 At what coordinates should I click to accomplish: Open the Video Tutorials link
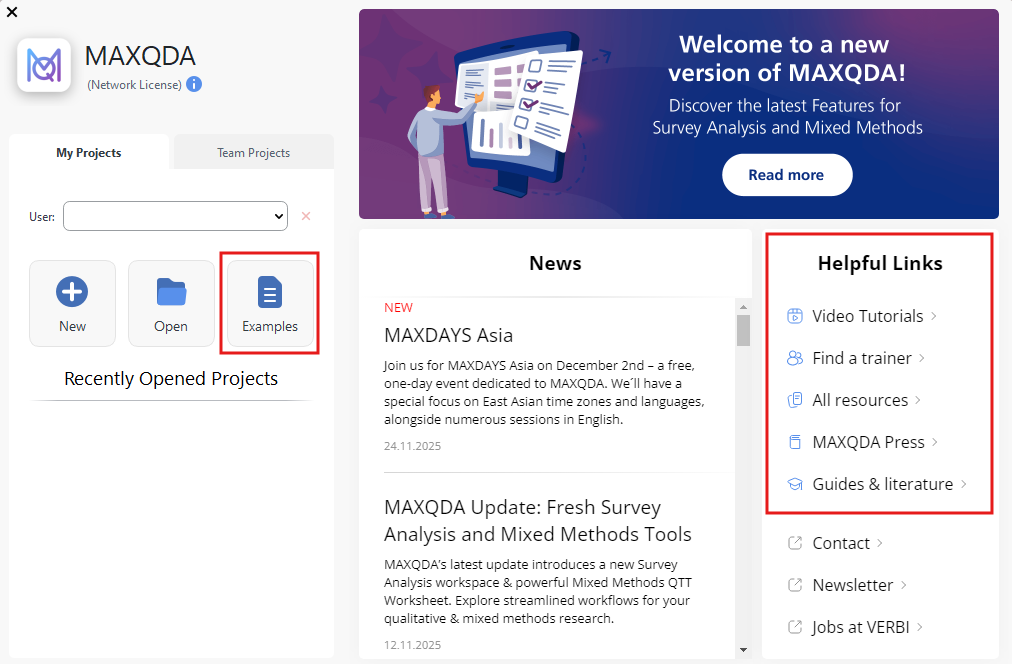pyautogui.click(x=868, y=316)
